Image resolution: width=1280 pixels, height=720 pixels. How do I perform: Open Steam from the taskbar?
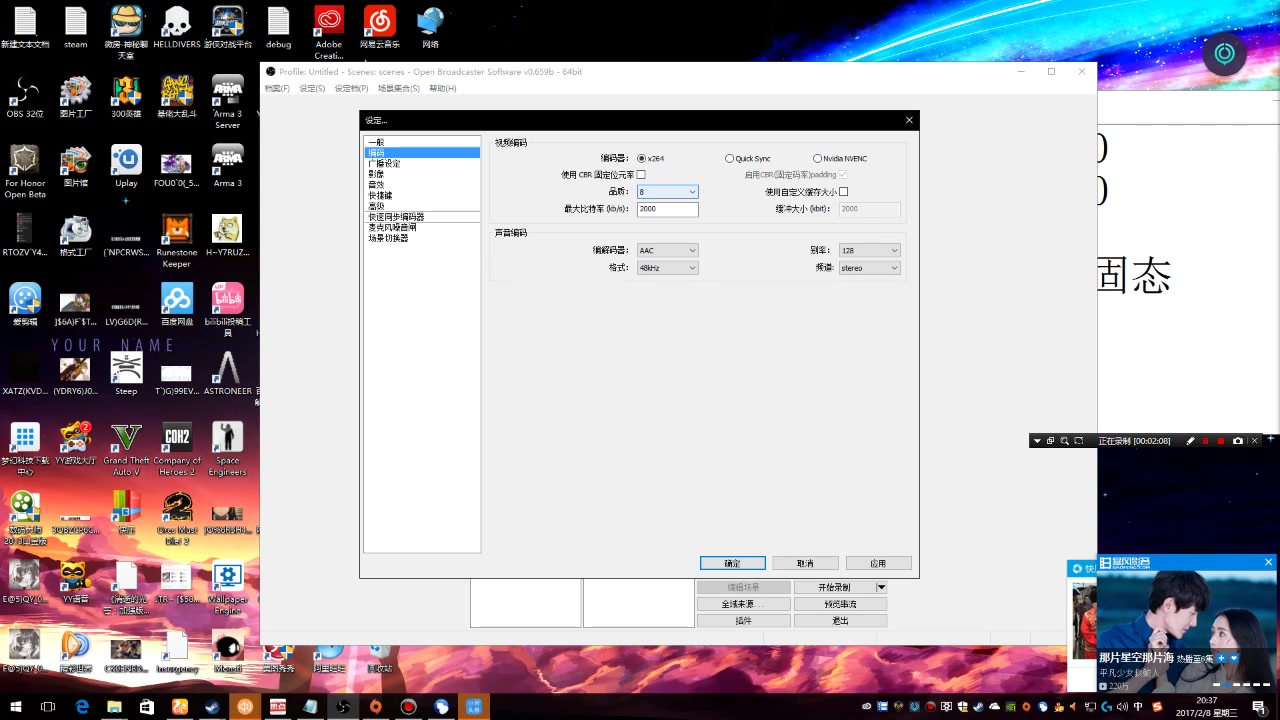coord(212,706)
